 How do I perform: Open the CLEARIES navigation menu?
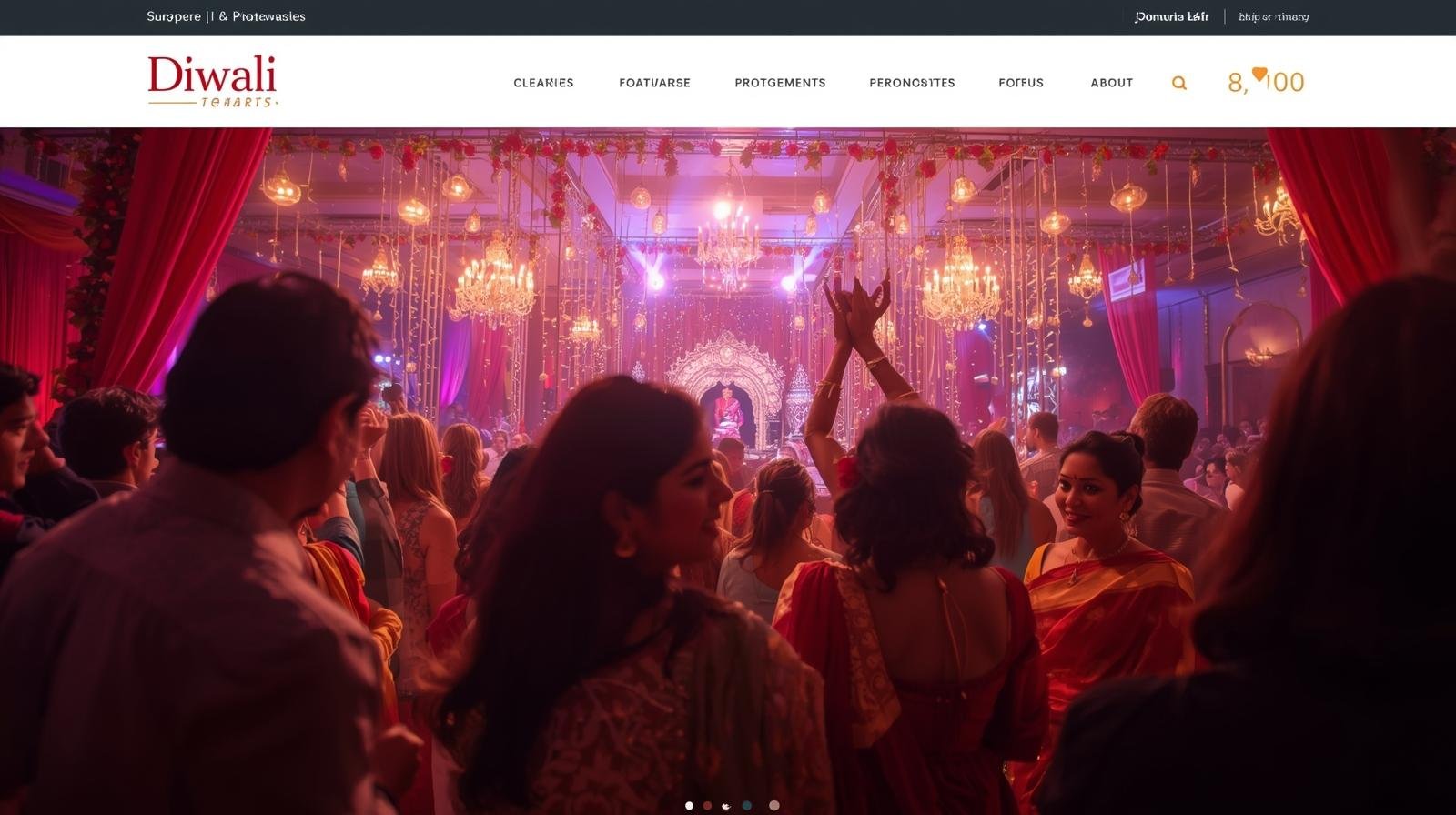click(543, 83)
